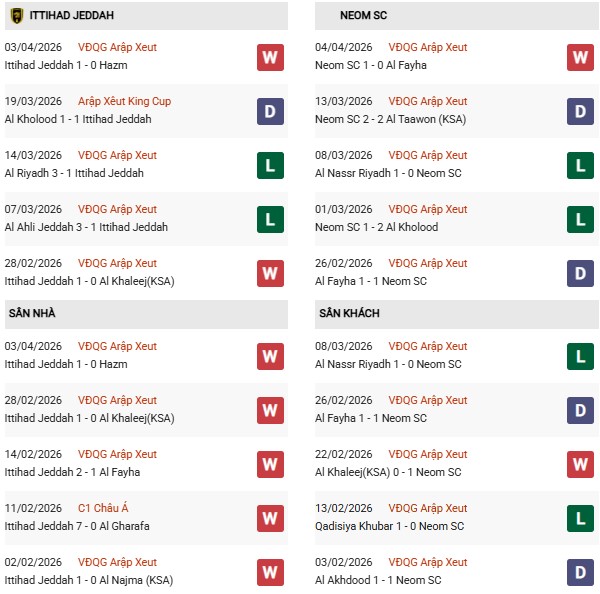The height and width of the screenshot is (594, 600).
Task: Click the W badge for Al Khaleej 0-1 Neom SC
Action: coord(581,464)
